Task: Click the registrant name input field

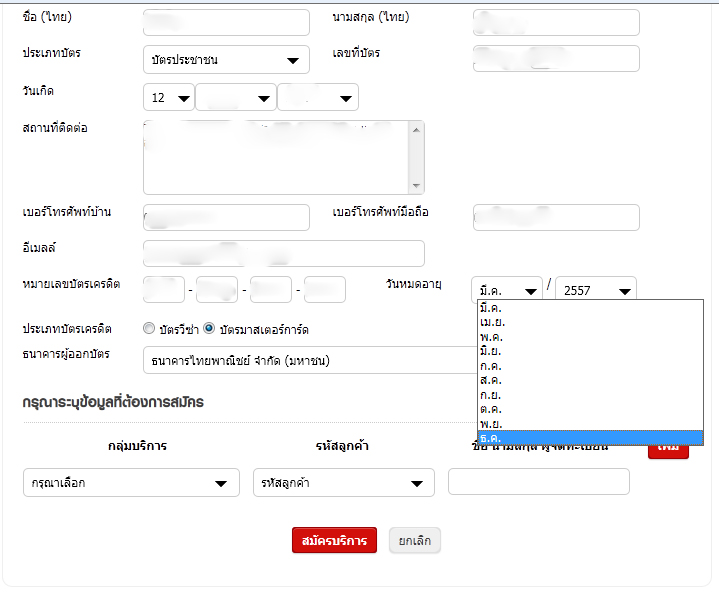Action: 539,481
